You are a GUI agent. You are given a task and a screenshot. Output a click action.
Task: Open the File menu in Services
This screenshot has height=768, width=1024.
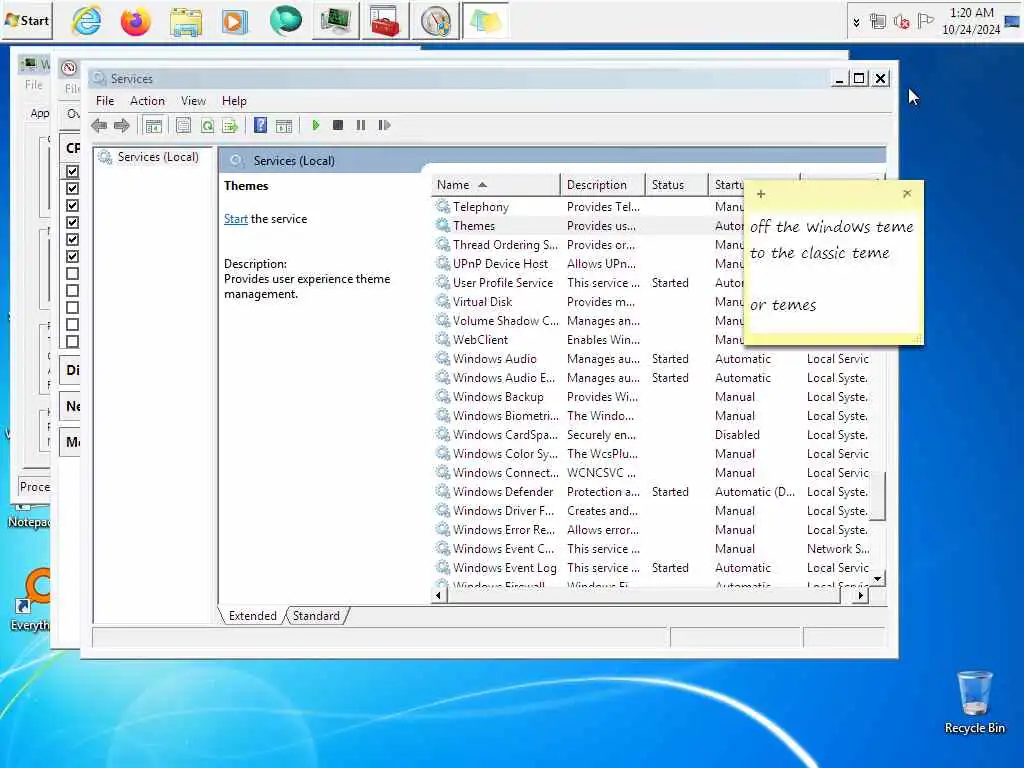(105, 101)
